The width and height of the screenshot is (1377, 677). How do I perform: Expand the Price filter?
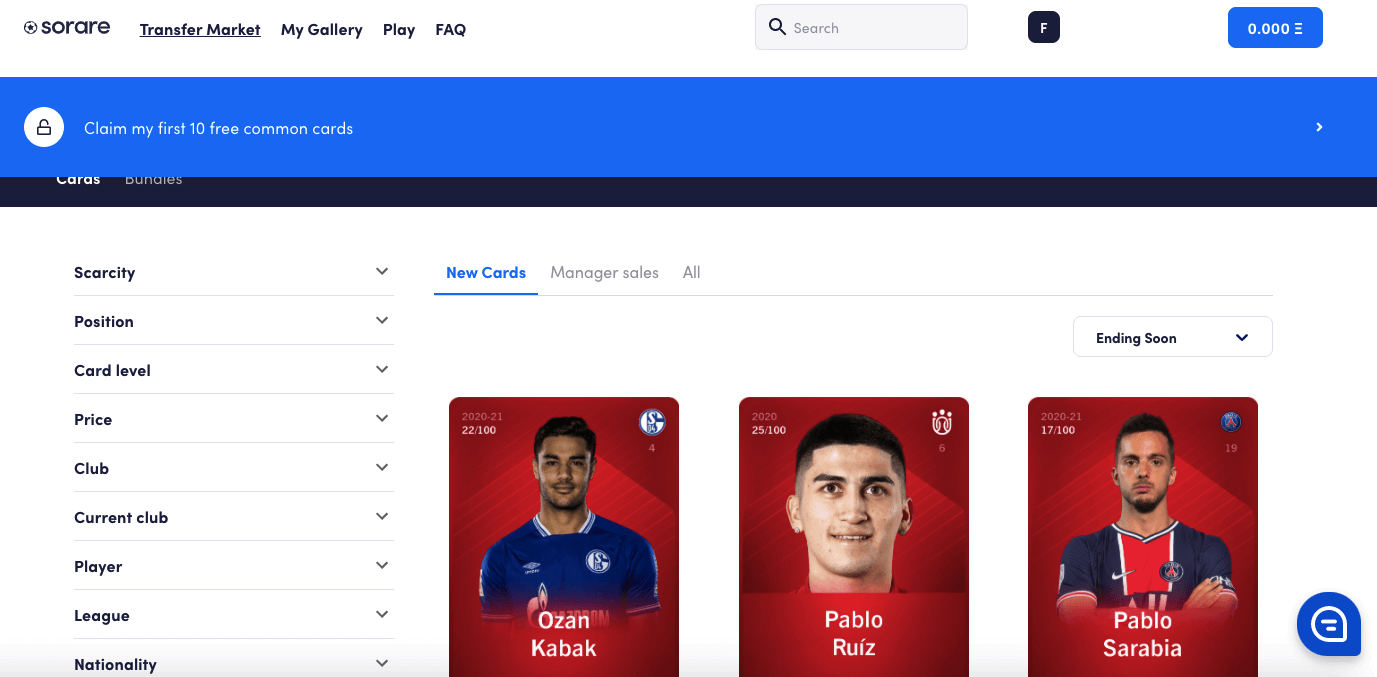point(234,419)
